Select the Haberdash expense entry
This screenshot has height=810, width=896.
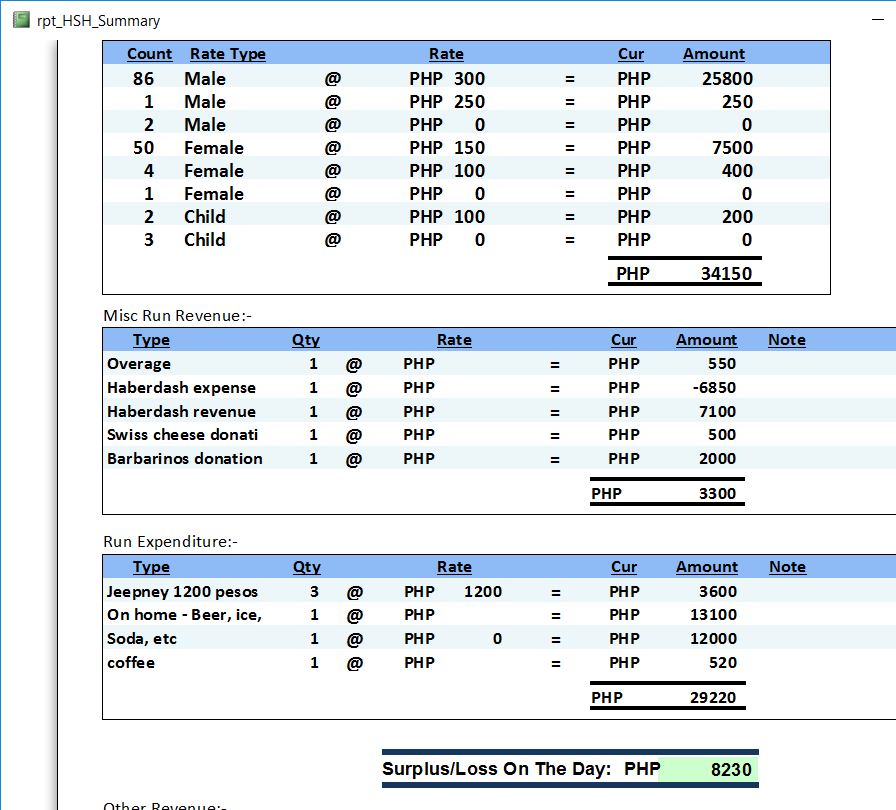181,388
